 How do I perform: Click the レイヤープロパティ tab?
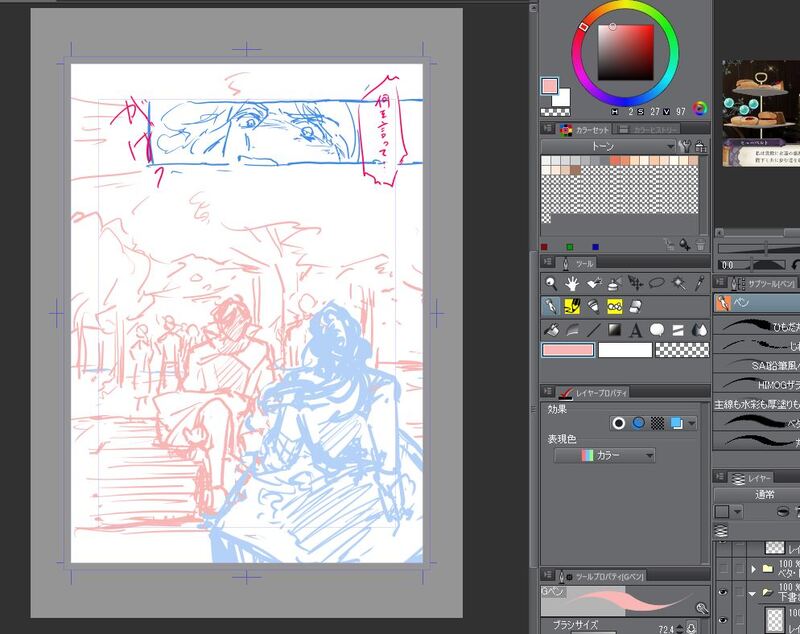593,392
